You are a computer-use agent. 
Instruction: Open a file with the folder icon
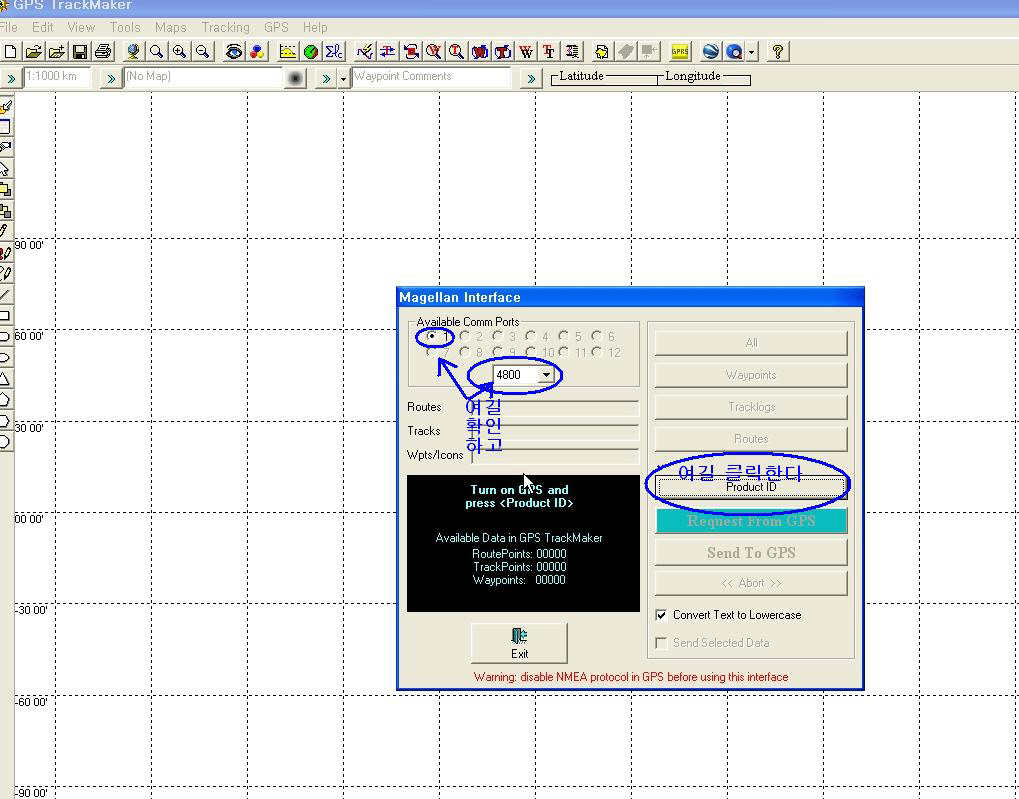[34, 51]
